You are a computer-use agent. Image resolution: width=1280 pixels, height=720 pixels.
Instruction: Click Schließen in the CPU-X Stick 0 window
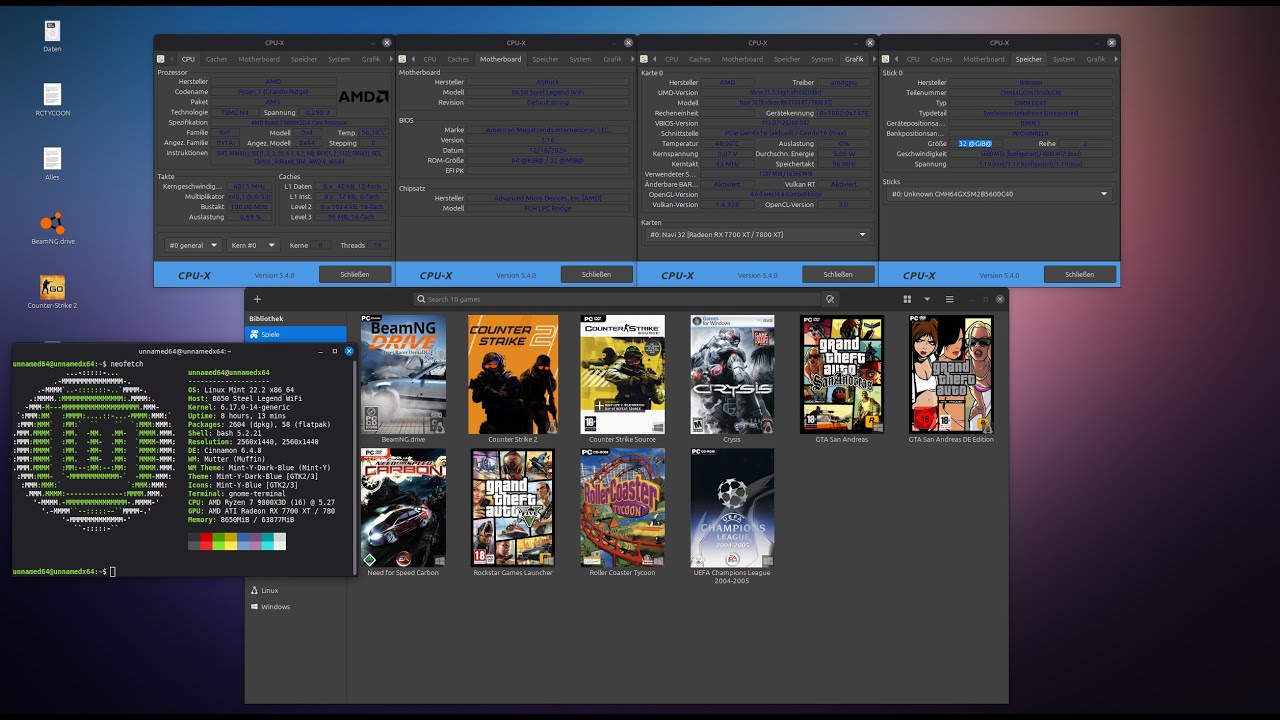pyautogui.click(x=1080, y=274)
